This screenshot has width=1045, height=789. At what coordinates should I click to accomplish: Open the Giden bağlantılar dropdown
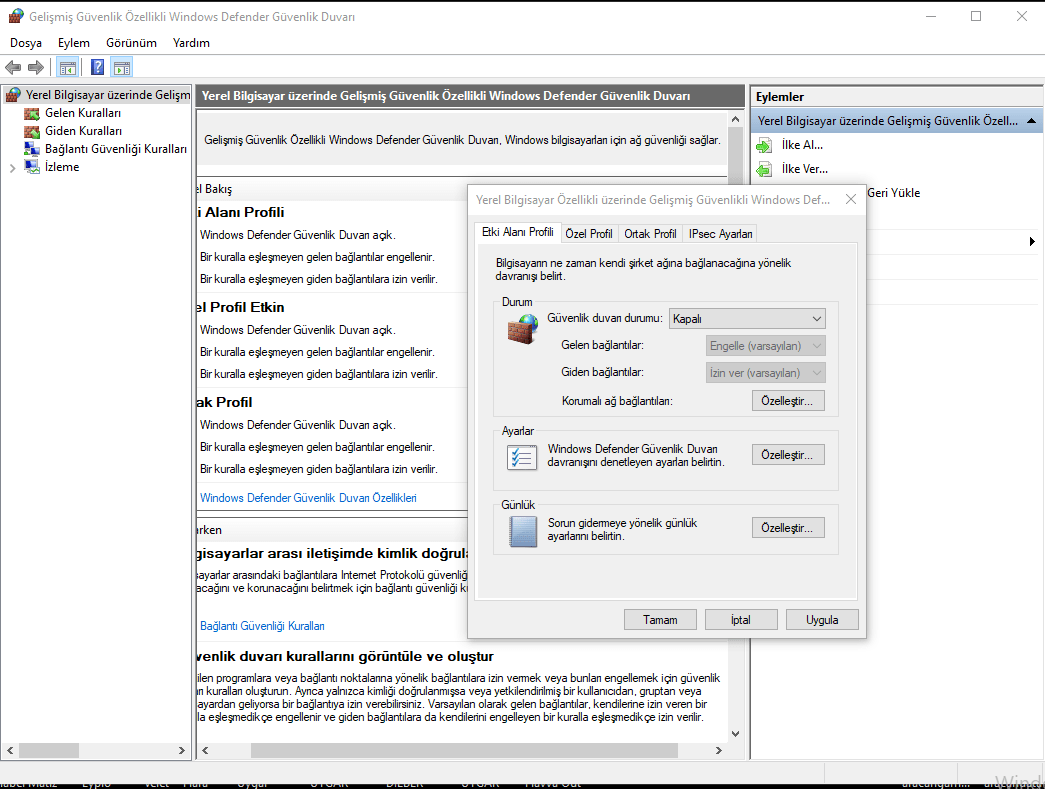pyautogui.click(x=766, y=373)
